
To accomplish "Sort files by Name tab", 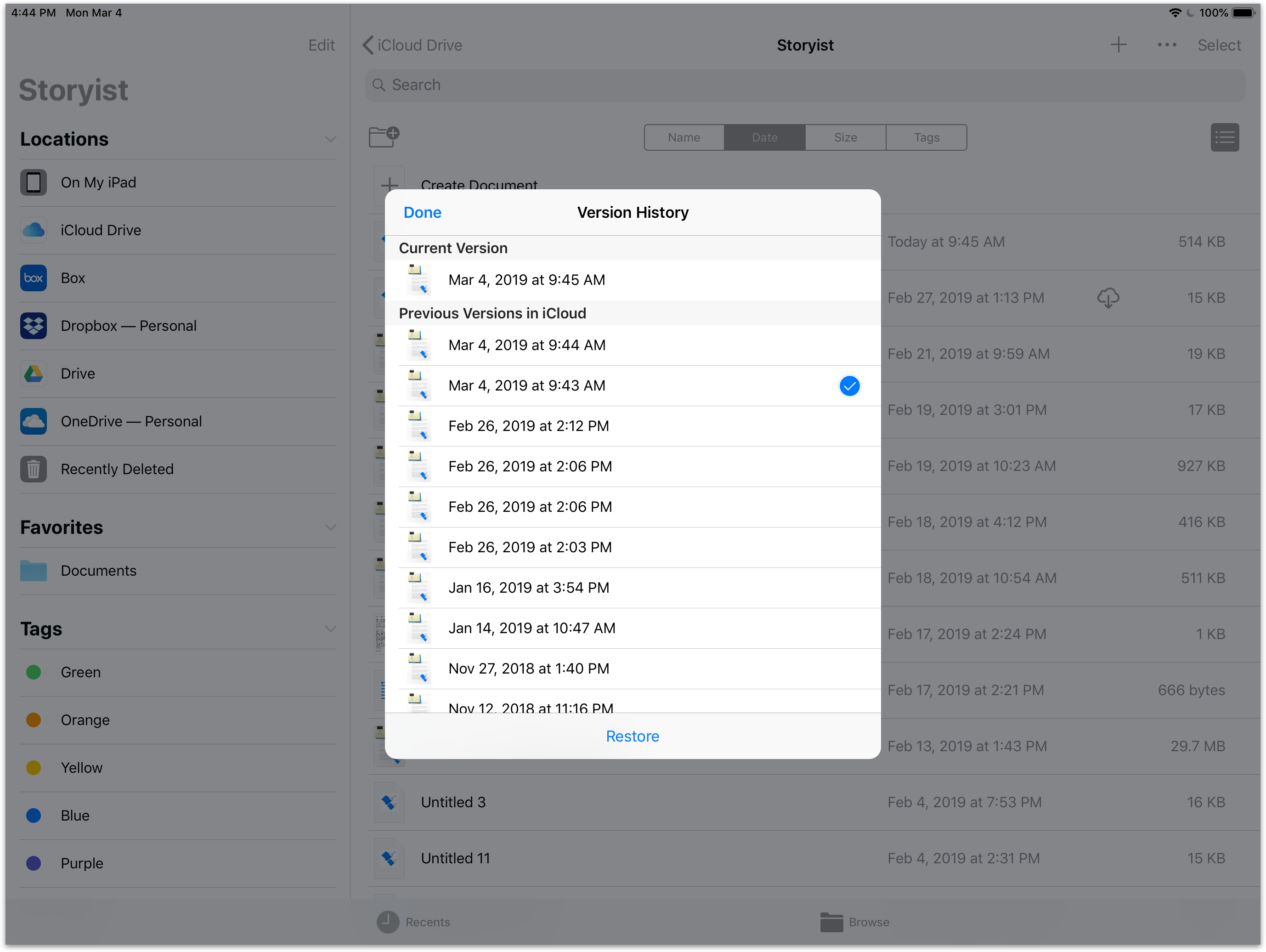I will click(x=684, y=137).
